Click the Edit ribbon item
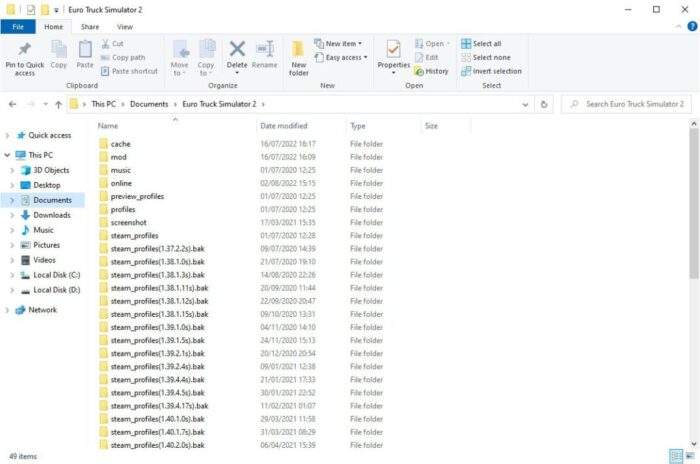700x464 pixels. 427,57
